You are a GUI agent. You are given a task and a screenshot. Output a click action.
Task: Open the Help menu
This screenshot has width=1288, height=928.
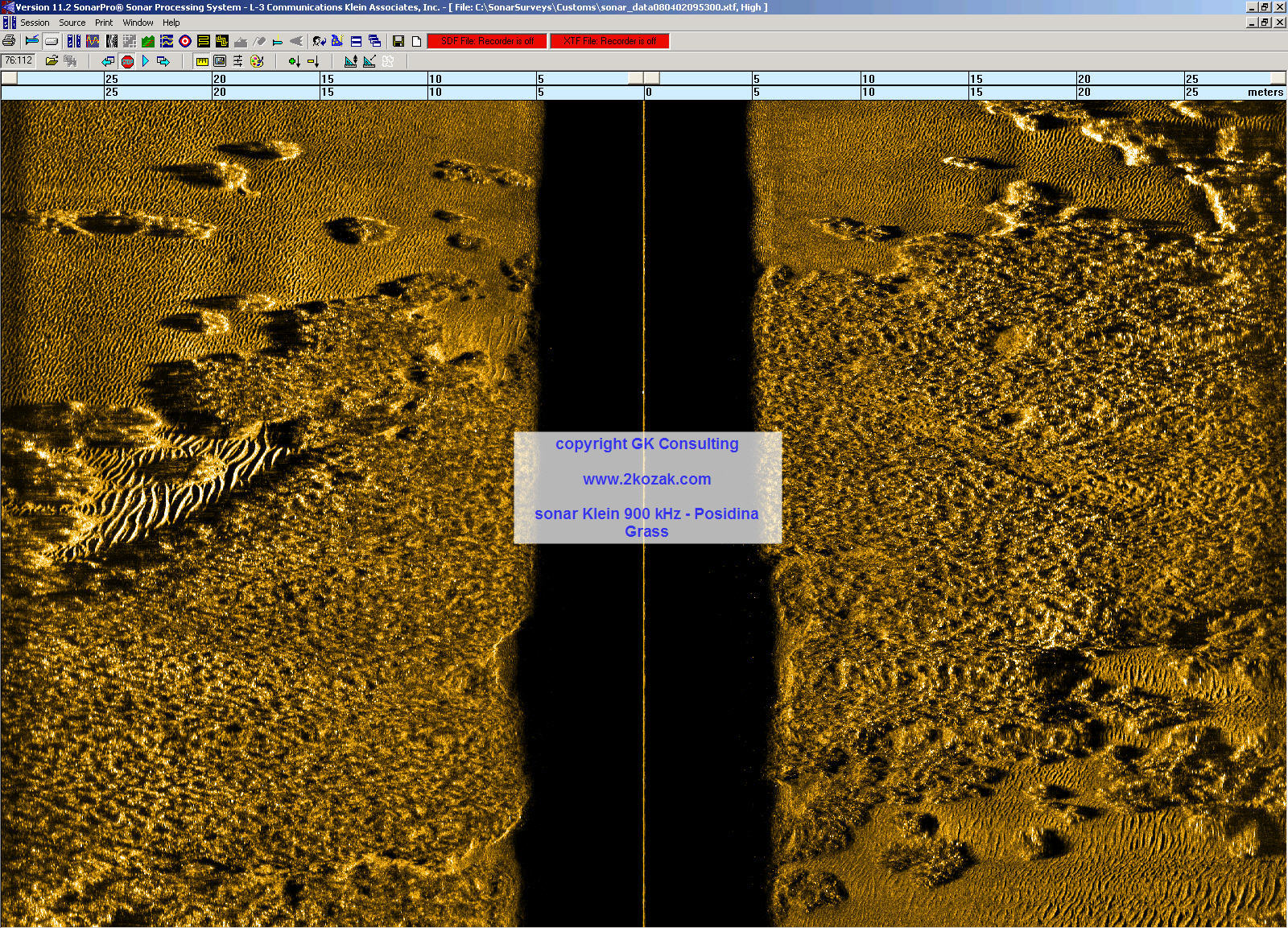coord(171,23)
